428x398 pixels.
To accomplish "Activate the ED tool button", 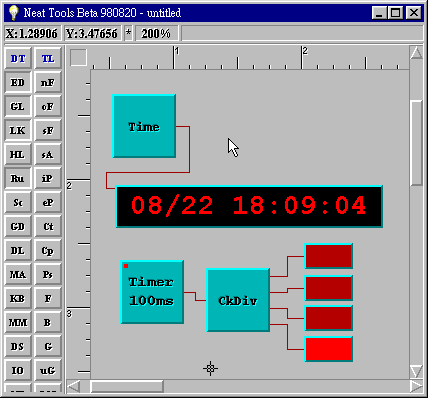I will coord(18,82).
